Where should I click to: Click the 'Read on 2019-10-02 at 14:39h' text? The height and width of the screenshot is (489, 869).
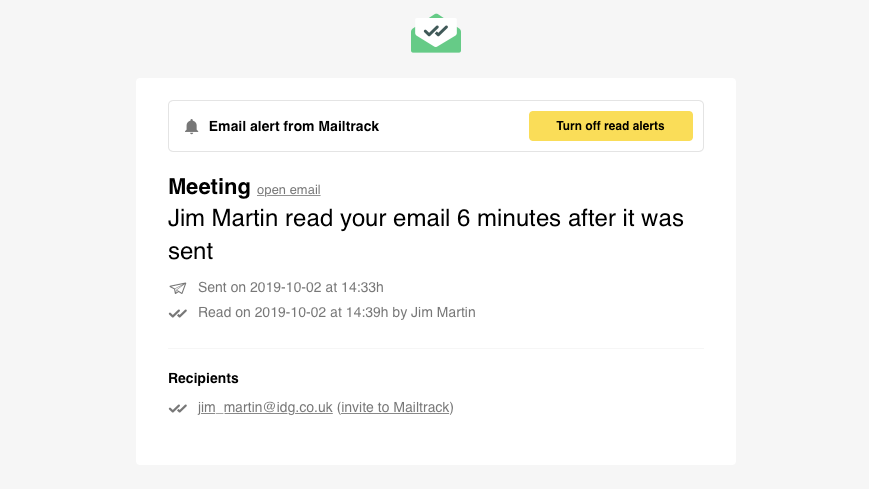pos(293,312)
